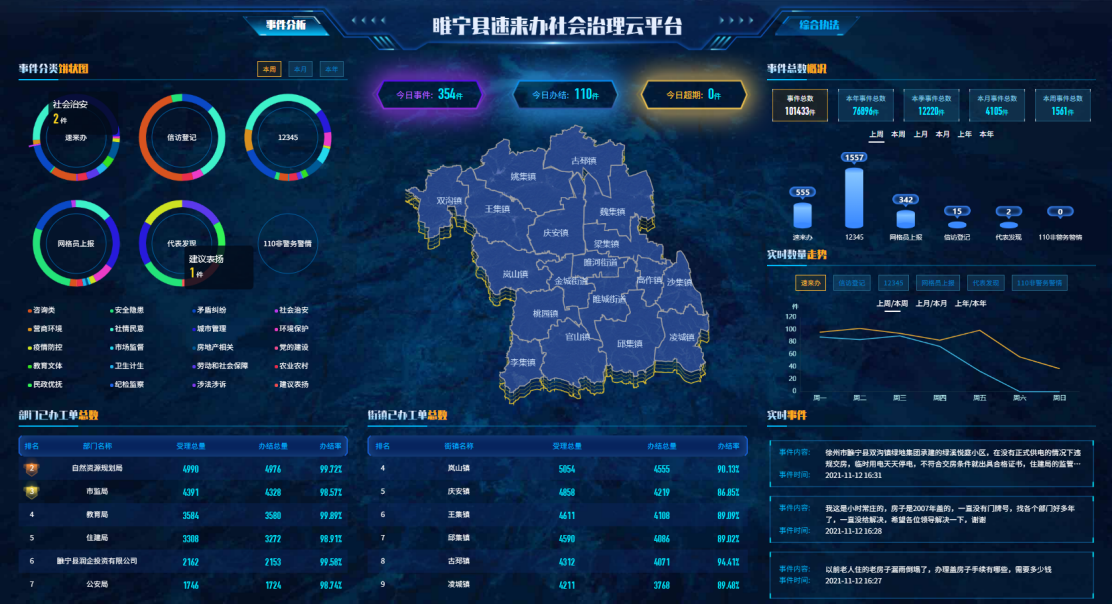The image size is (1112, 604).
Task: Toggle the 咨询类 legend item
Action: click(x=46, y=310)
